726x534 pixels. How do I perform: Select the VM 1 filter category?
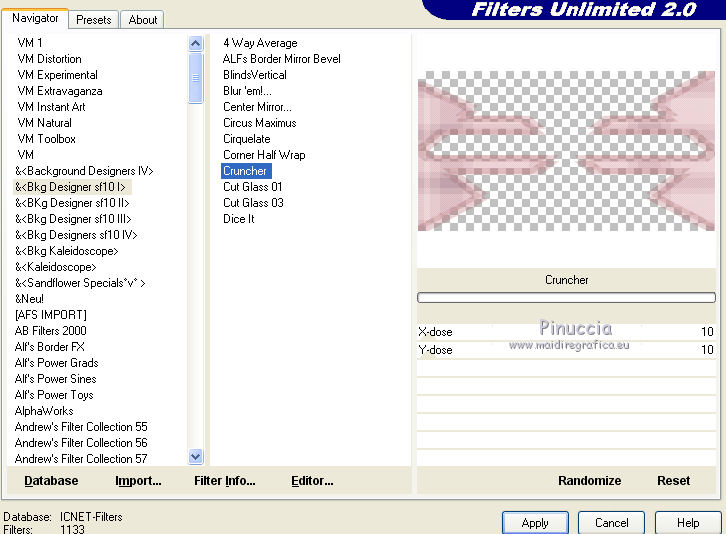30,43
